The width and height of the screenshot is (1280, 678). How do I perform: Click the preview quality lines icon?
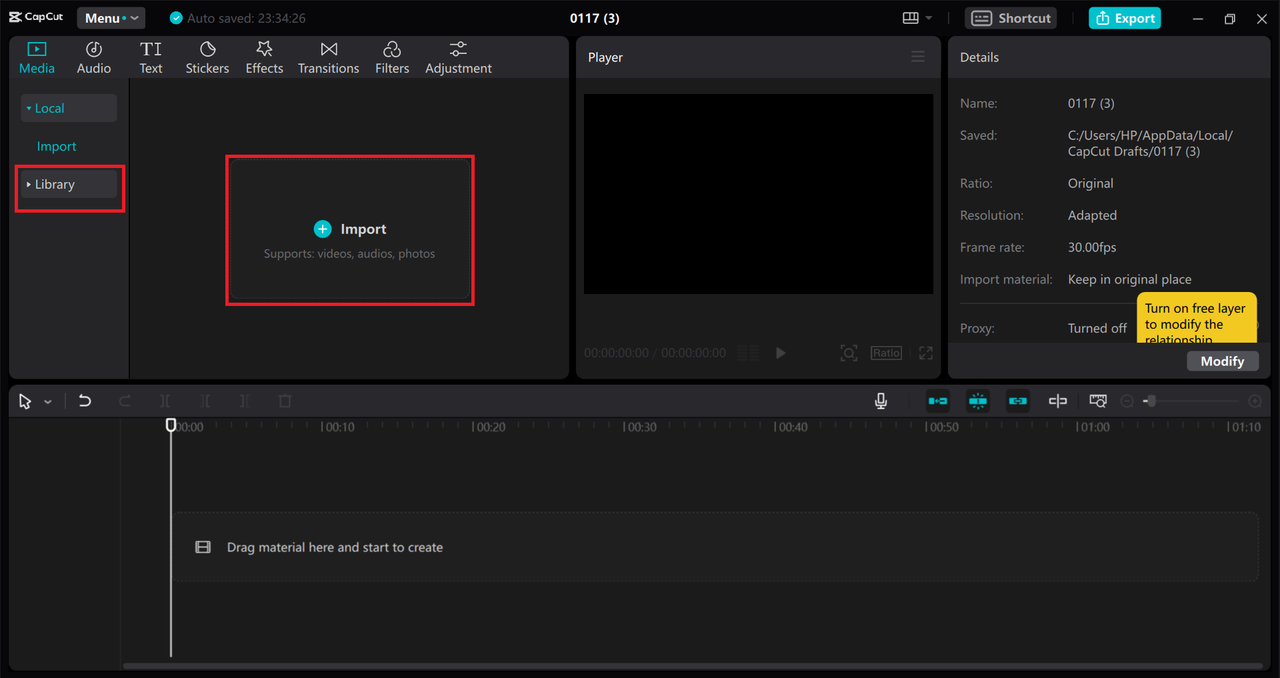click(748, 353)
